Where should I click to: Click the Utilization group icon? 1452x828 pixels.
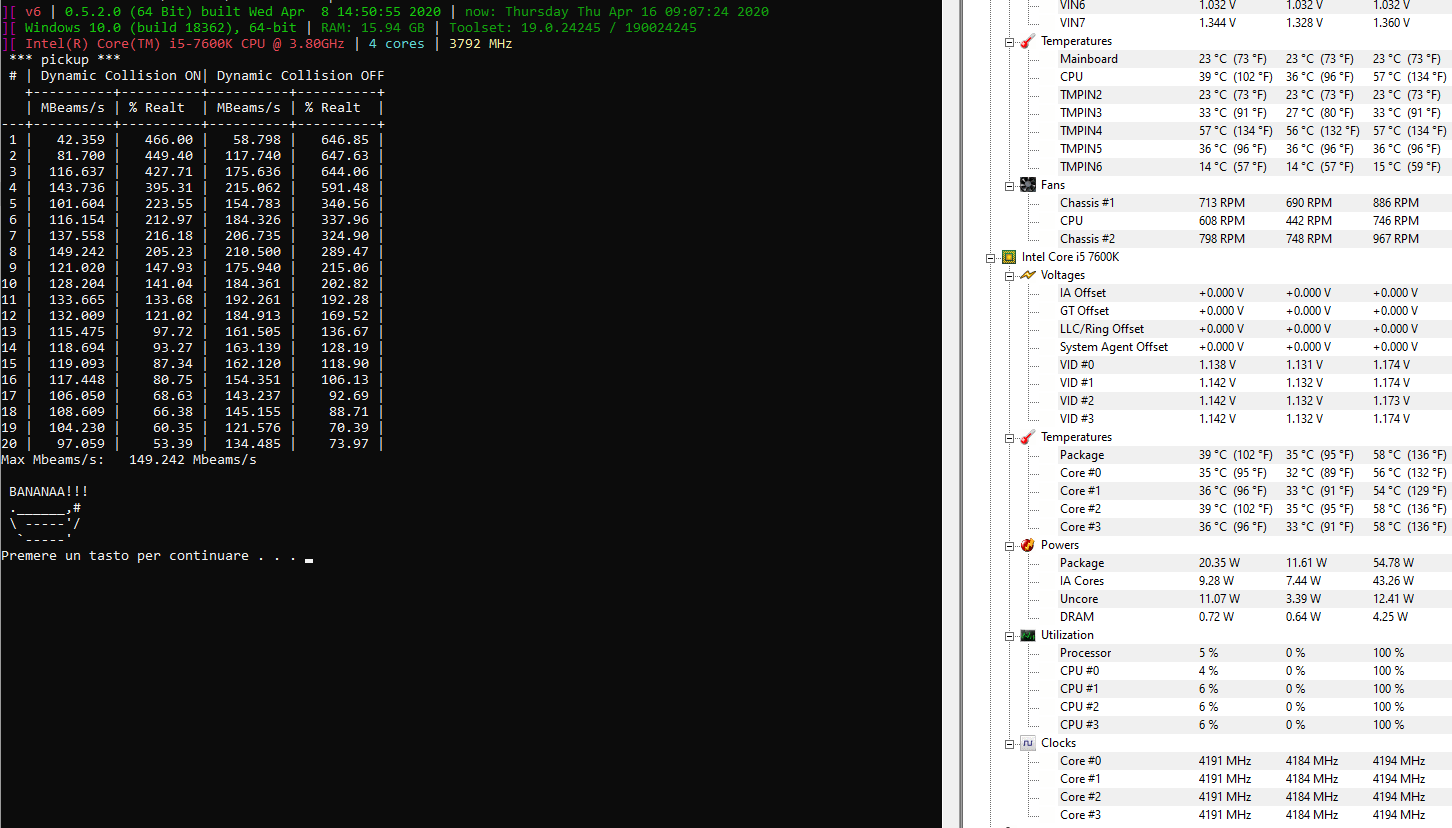(1027, 635)
